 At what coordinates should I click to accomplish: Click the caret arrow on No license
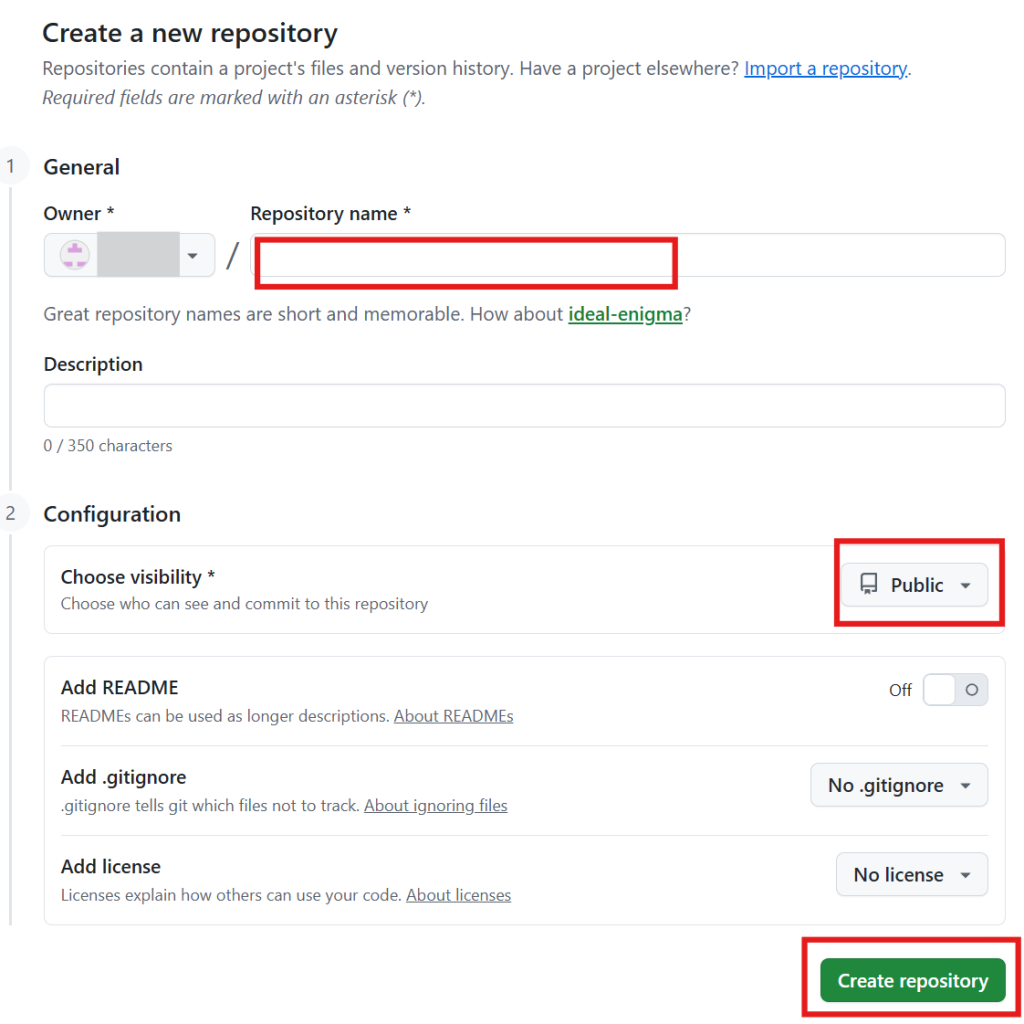966,875
